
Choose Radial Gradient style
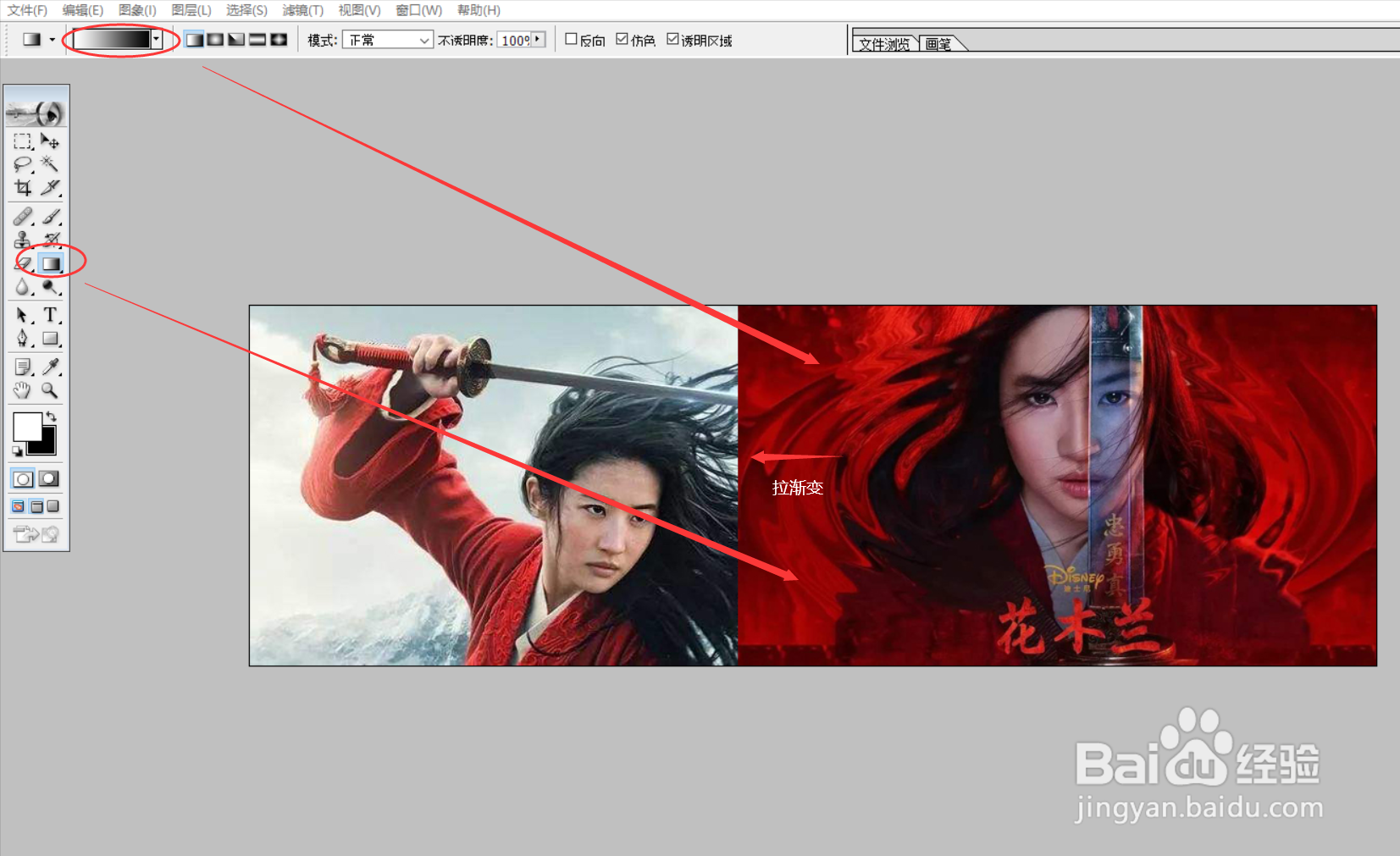pyautogui.click(x=215, y=40)
